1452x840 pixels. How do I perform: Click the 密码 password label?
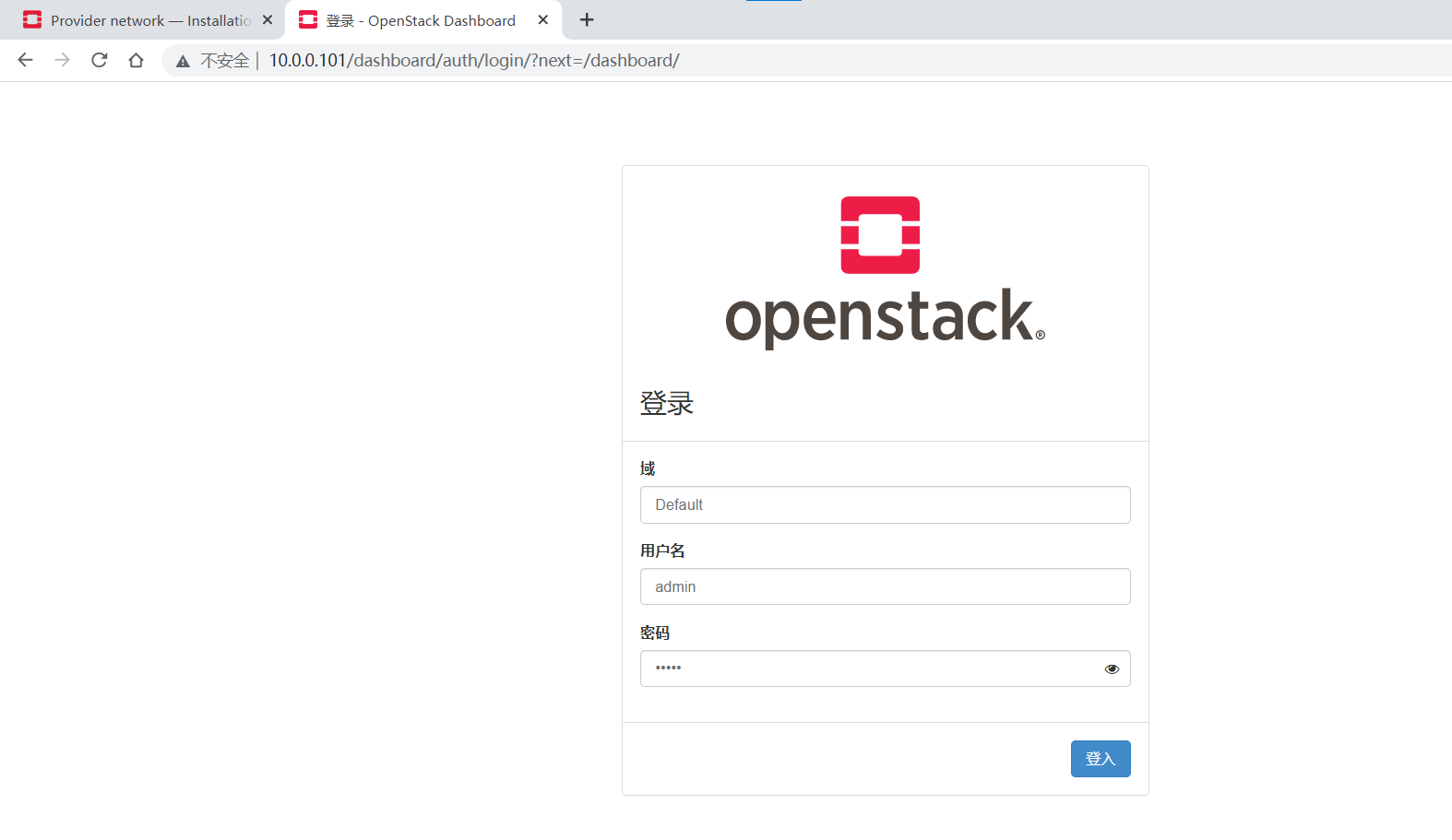coord(655,633)
